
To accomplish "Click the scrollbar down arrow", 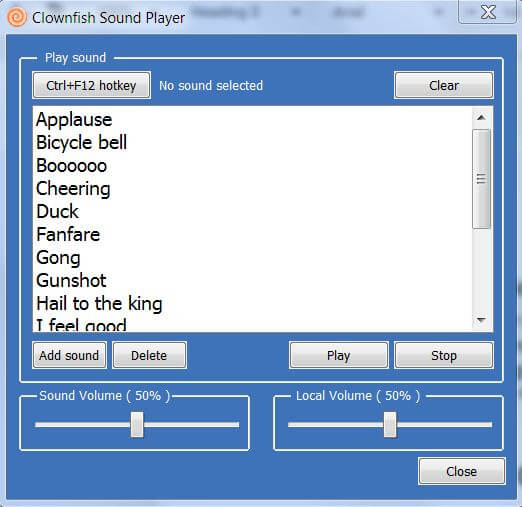I will (481, 320).
